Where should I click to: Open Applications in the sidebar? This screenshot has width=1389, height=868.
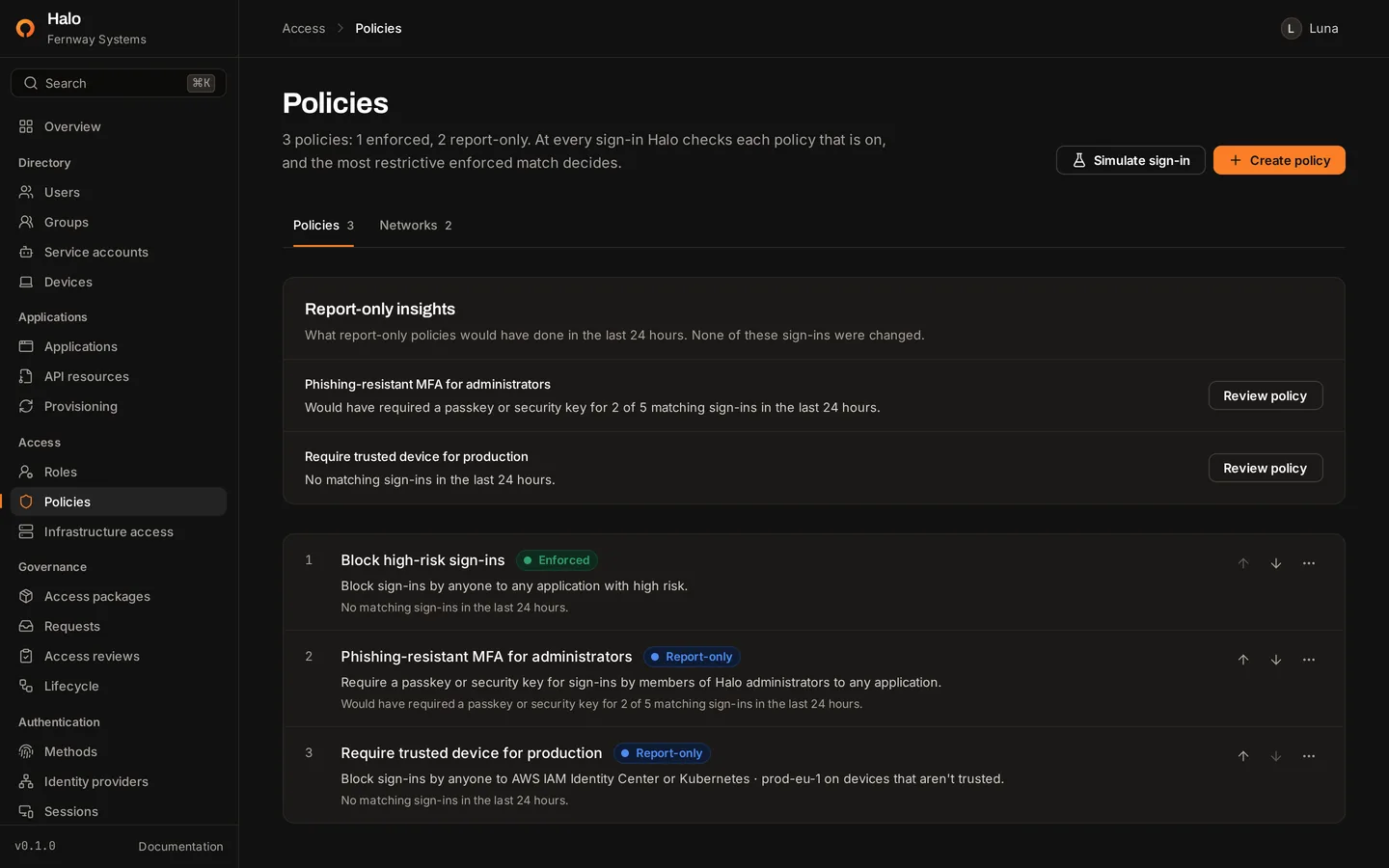click(x=119, y=346)
